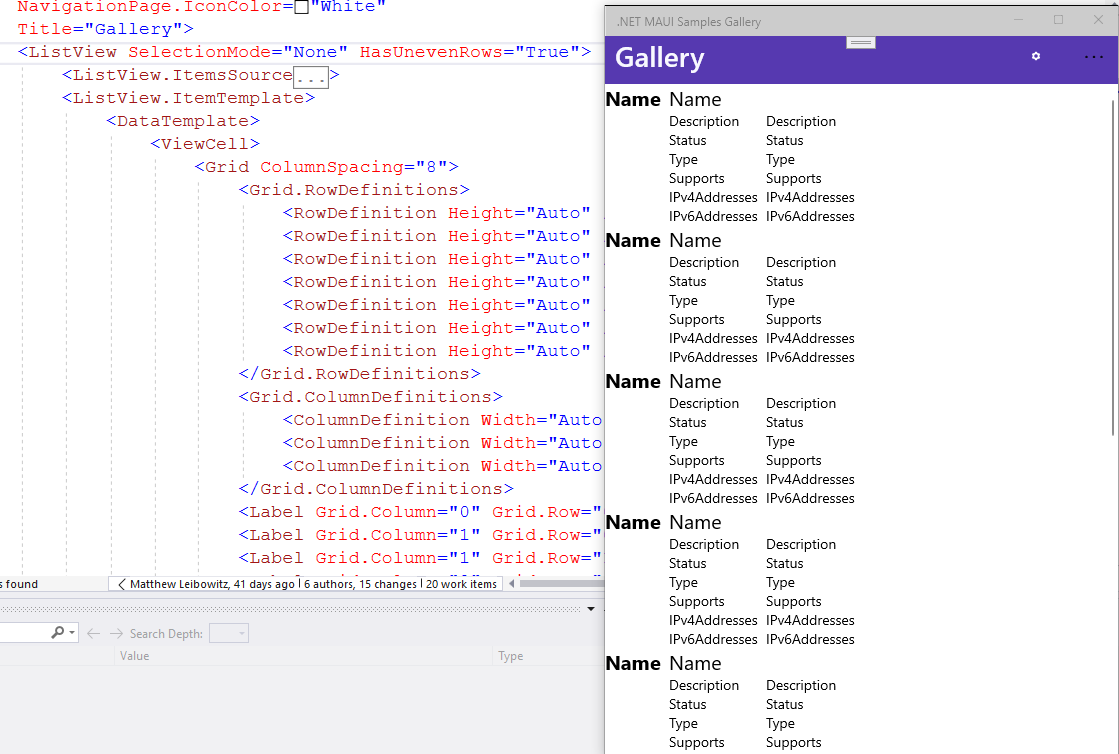Click the Type column header
This screenshot has height=754, width=1119.
[x=510, y=655]
